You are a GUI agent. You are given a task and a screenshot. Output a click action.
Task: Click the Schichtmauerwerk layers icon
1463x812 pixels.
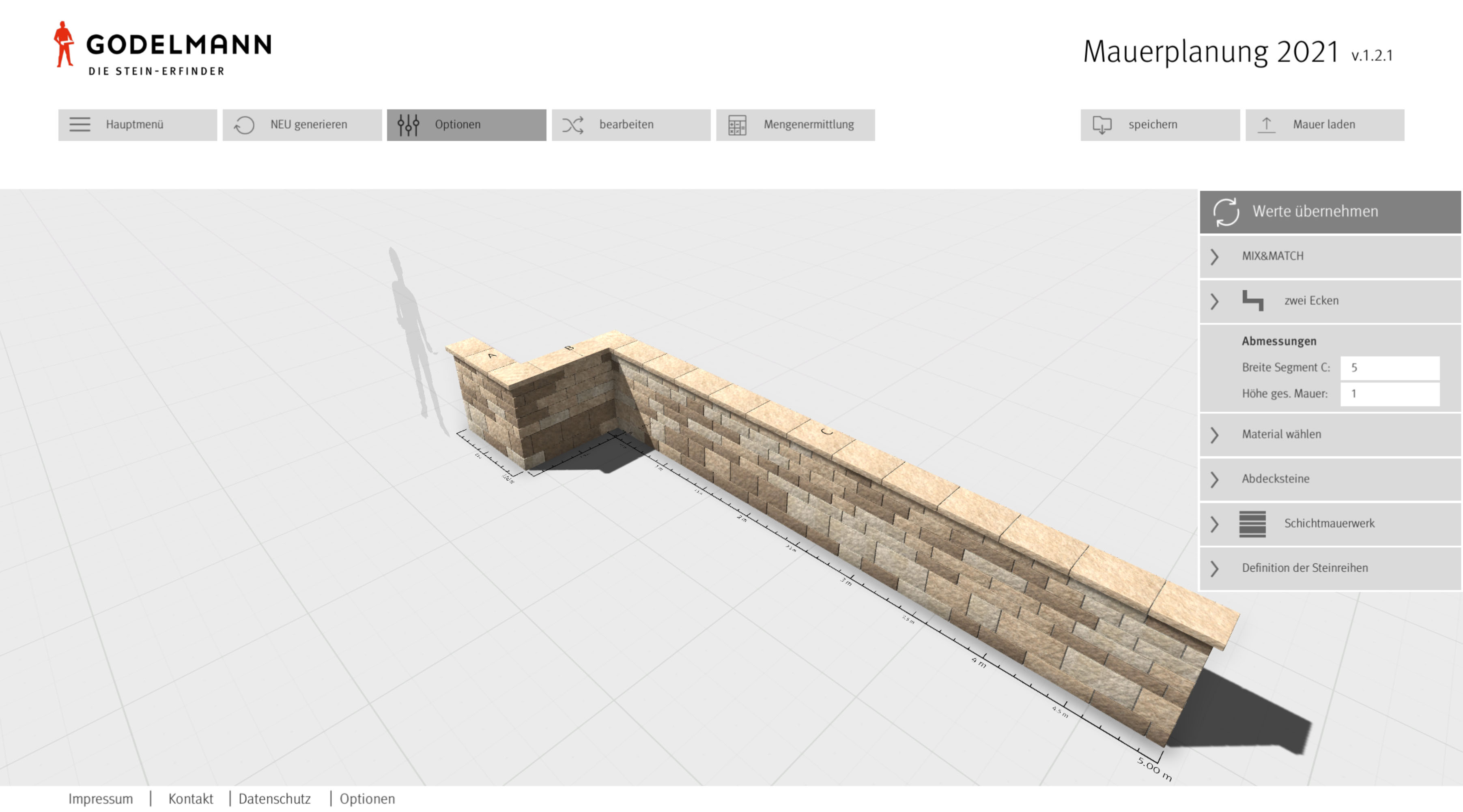click(1252, 524)
